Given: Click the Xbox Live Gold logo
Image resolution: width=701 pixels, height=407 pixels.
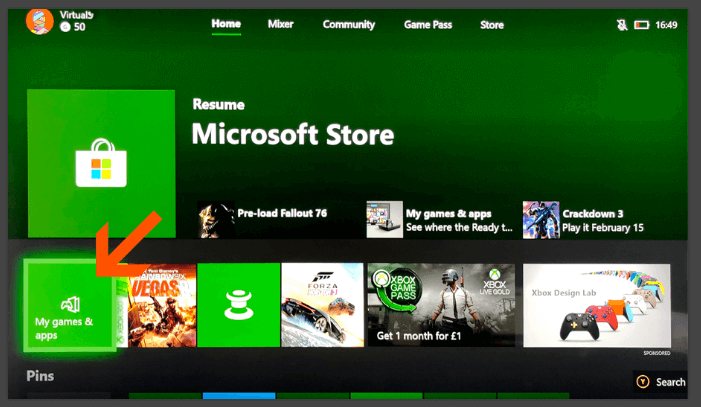Looking at the screenshot, I should click(494, 282).
